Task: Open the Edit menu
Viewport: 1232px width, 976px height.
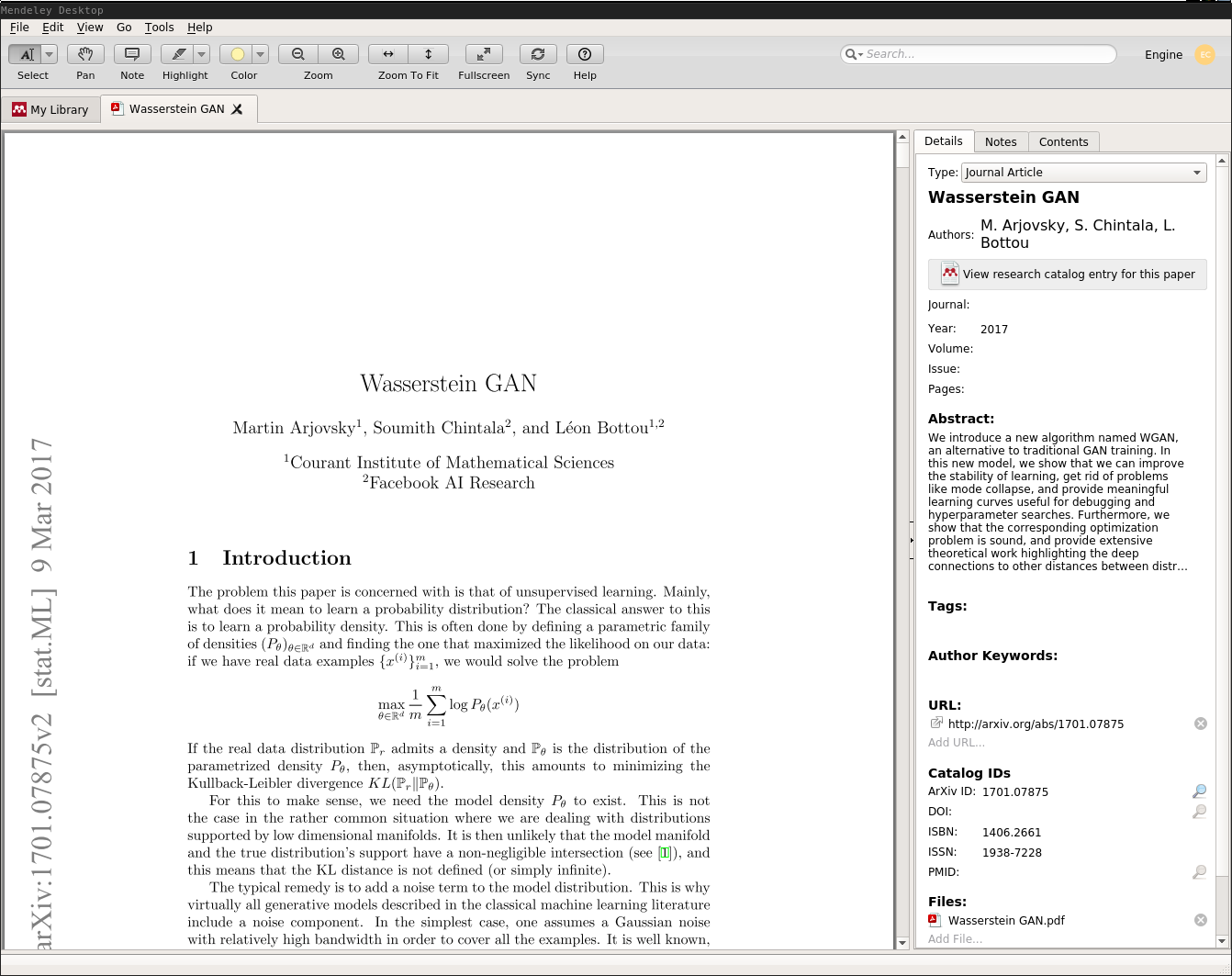Action: [53, 28]
